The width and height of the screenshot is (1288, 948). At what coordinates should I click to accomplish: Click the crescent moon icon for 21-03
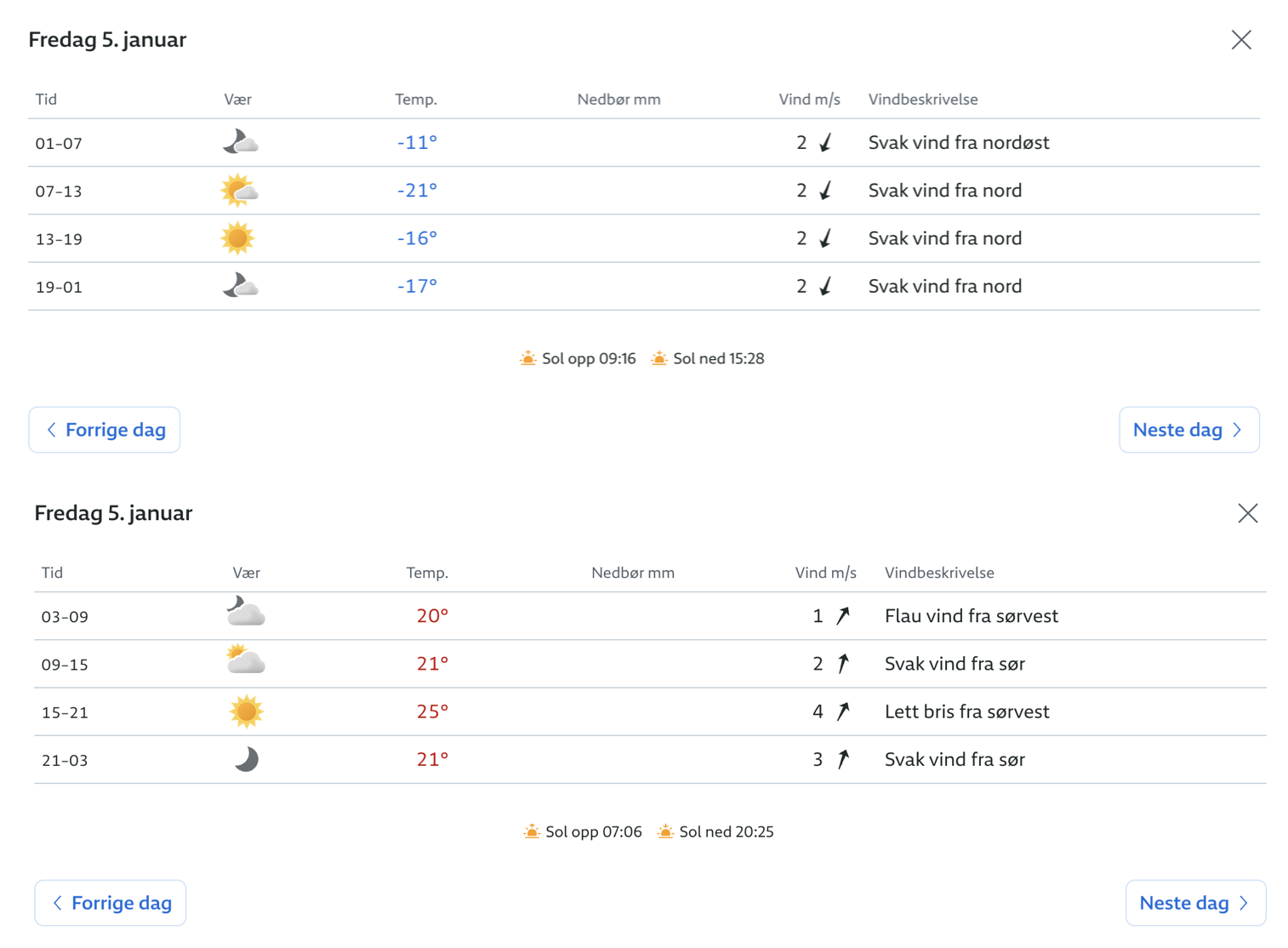(x=246, y=759)
